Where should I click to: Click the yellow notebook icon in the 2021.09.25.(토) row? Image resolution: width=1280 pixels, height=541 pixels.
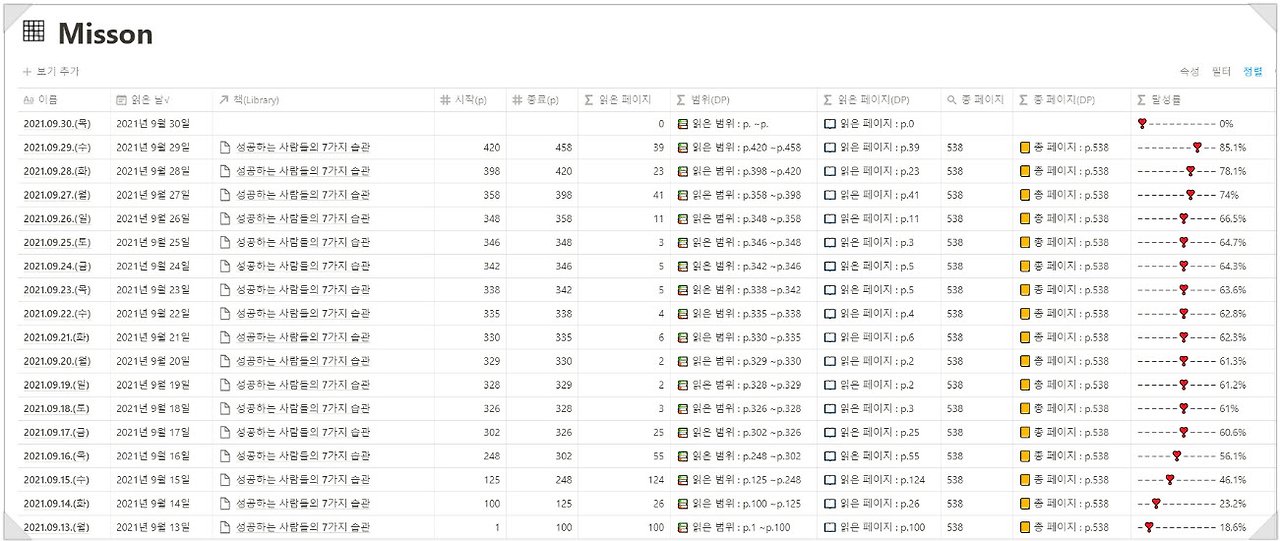click(1025, 242)
